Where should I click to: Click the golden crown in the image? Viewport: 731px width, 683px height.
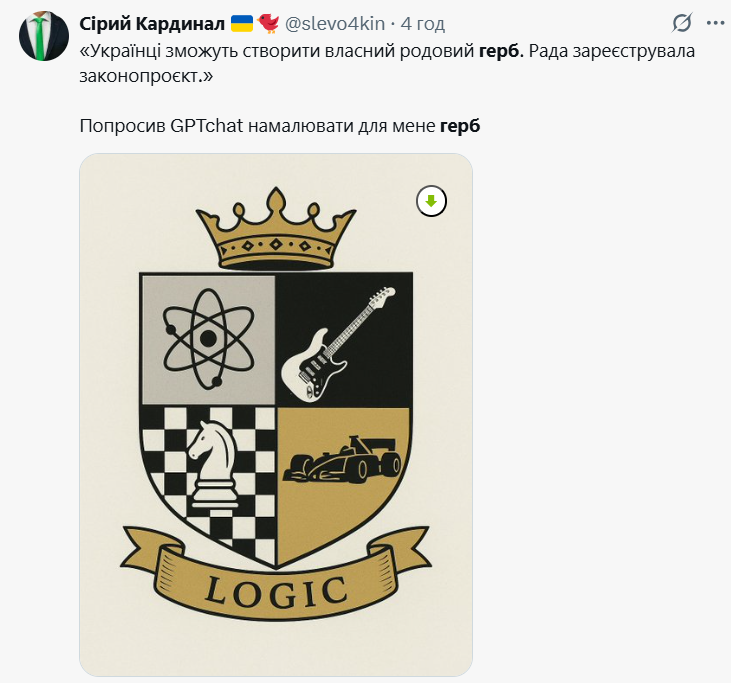click(275, 228)
